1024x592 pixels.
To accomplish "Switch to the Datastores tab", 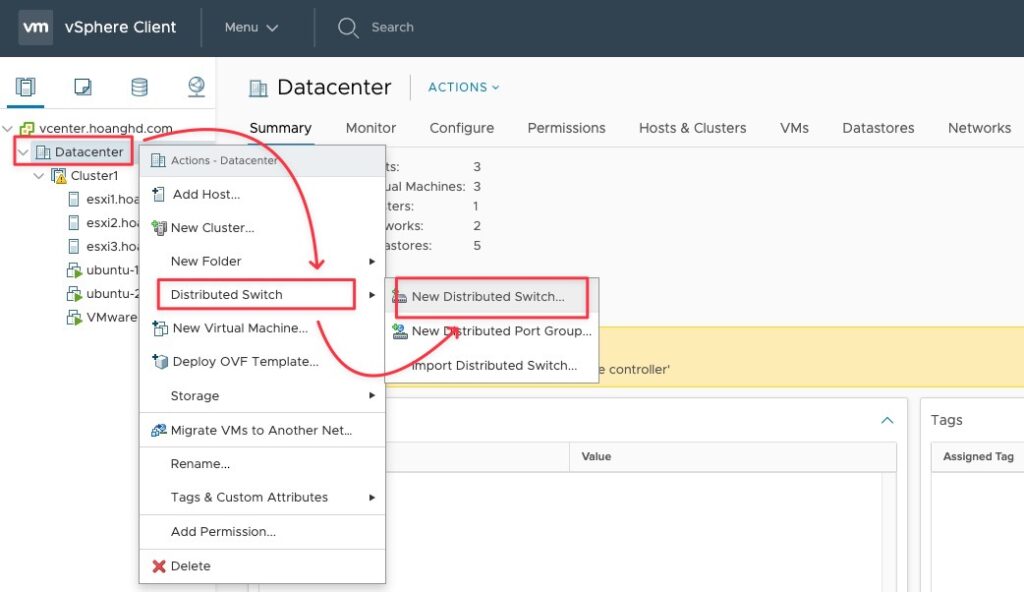I will (878, 128).
